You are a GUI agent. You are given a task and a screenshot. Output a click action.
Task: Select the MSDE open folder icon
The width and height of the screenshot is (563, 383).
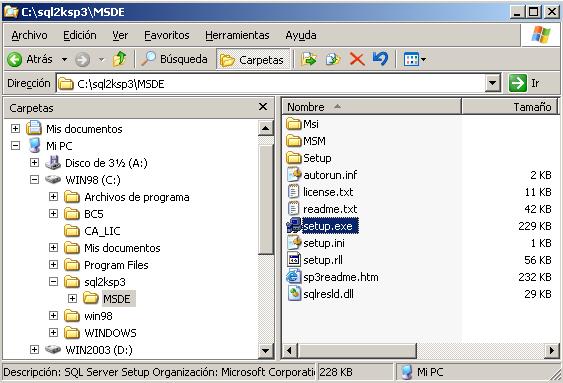(x=90, y=298)
